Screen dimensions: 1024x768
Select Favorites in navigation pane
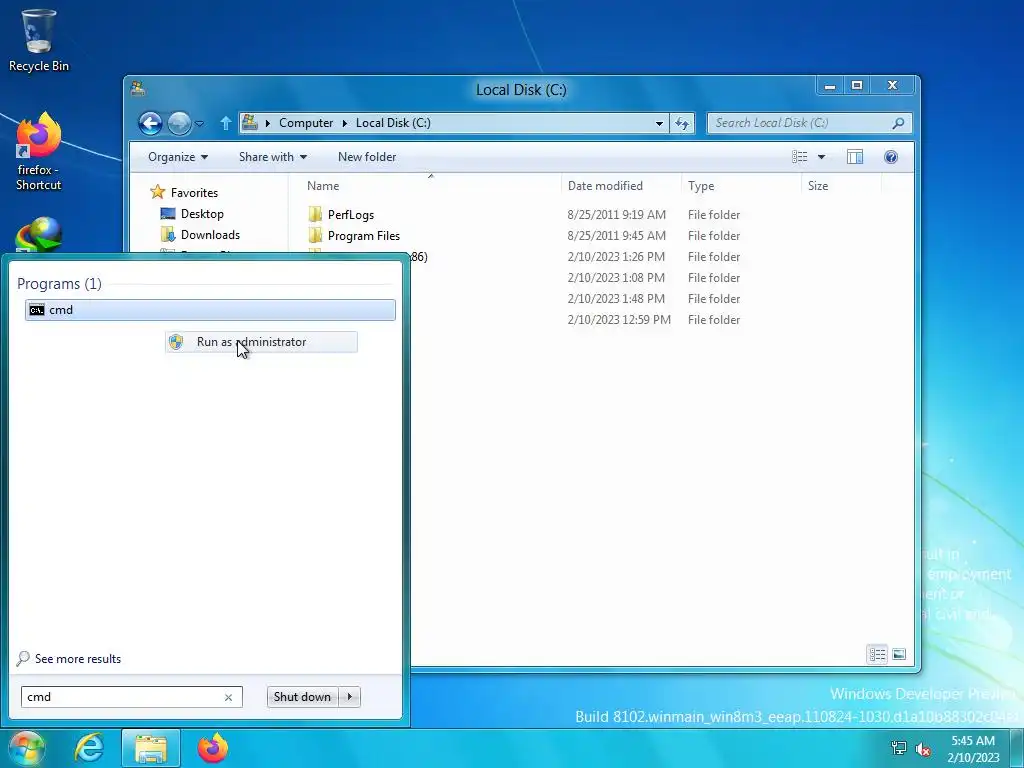(194, 193)
